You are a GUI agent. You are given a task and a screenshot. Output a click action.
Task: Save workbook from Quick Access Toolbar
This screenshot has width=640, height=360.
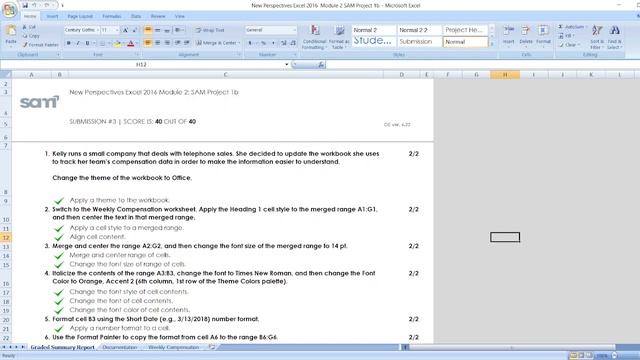25,5
